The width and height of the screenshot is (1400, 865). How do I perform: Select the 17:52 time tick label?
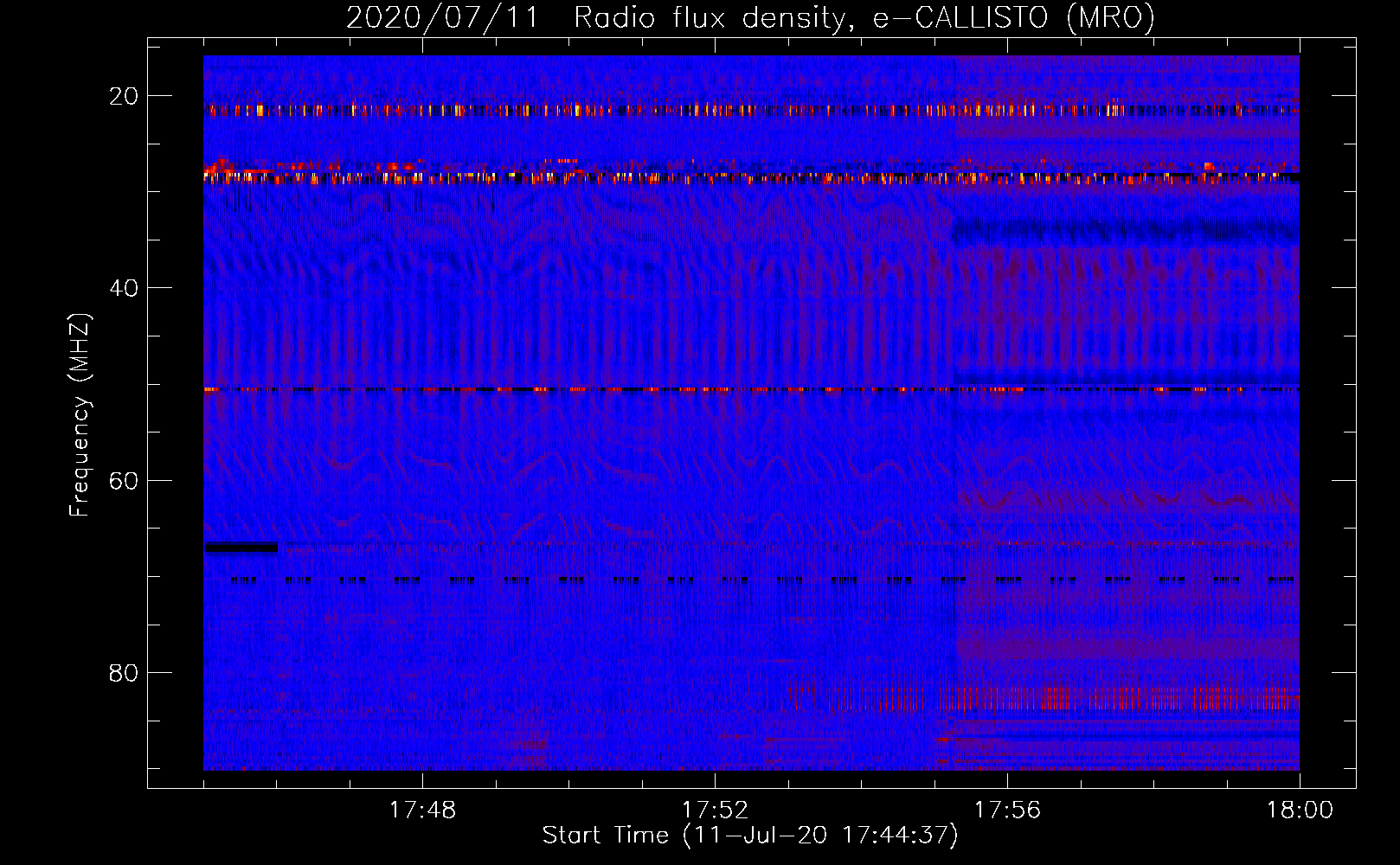[715, 811]
